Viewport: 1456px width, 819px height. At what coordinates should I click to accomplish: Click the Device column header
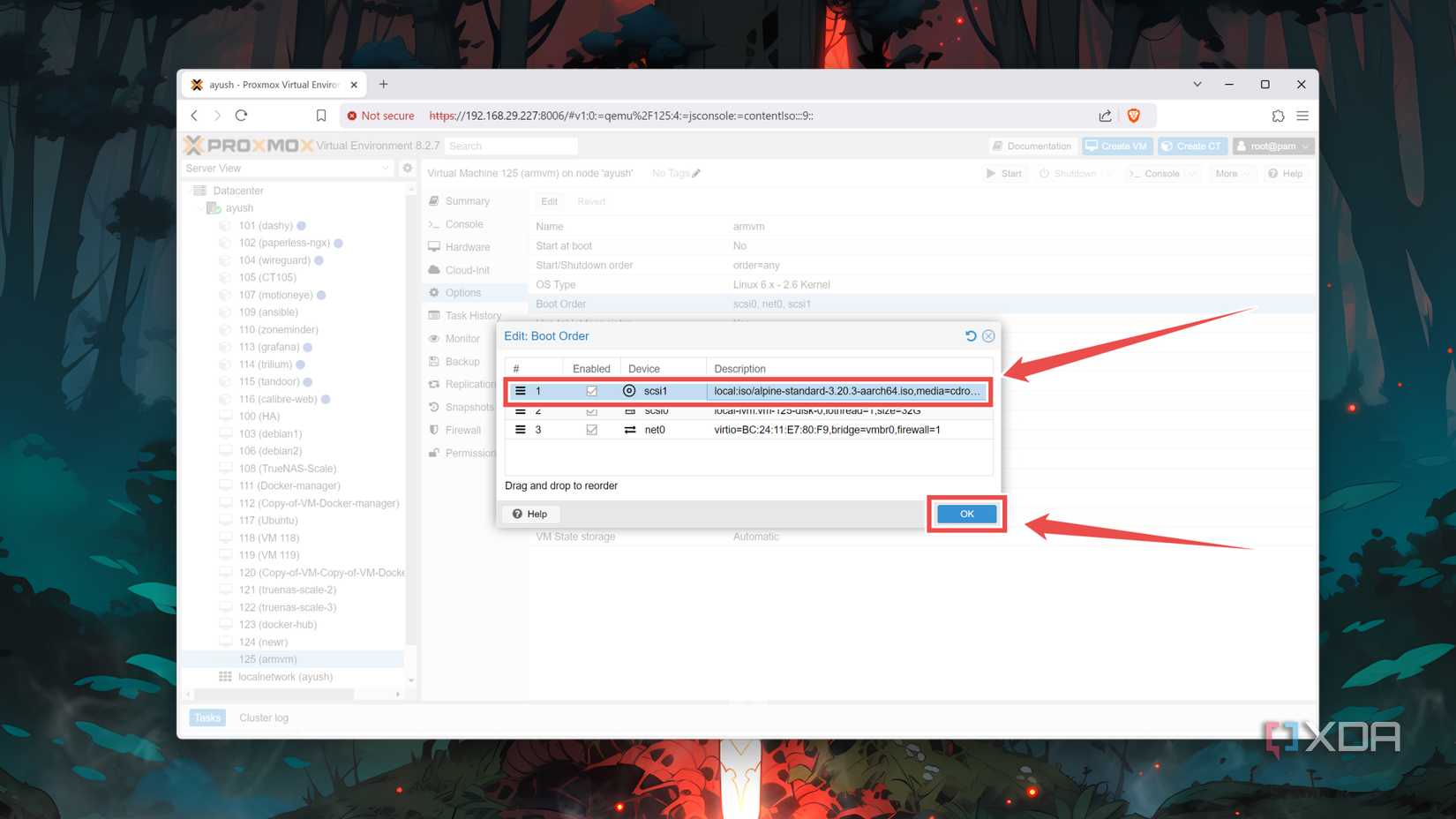(x=664, y=369)
